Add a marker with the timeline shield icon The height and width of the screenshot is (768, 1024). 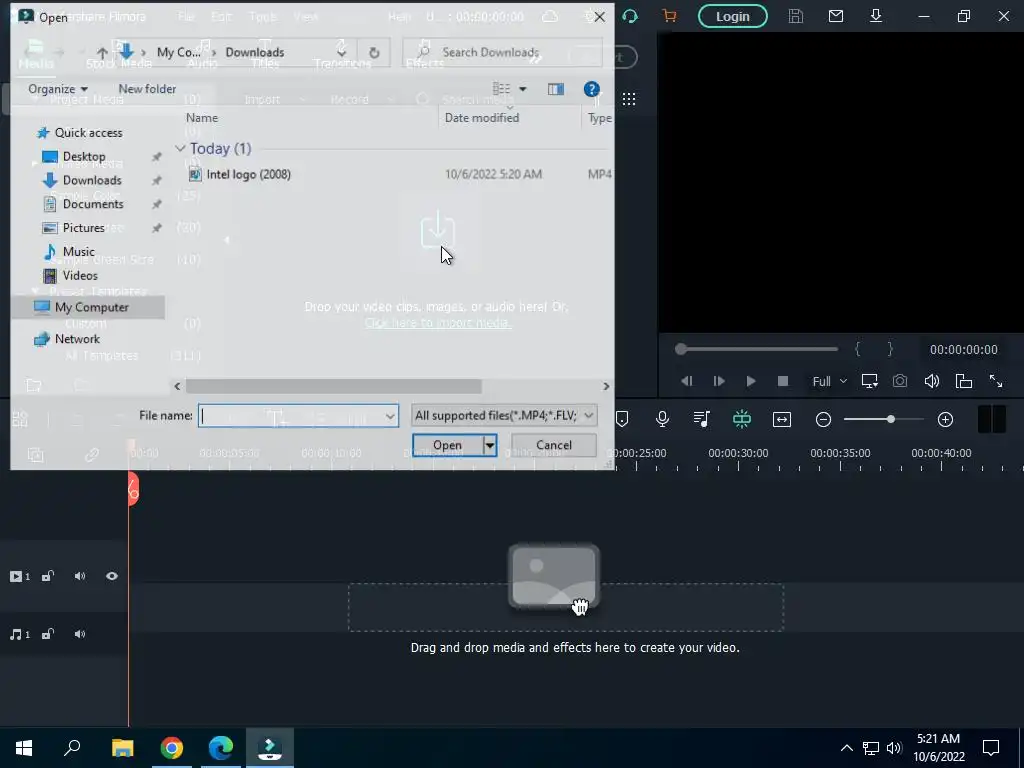coord(622,419)
